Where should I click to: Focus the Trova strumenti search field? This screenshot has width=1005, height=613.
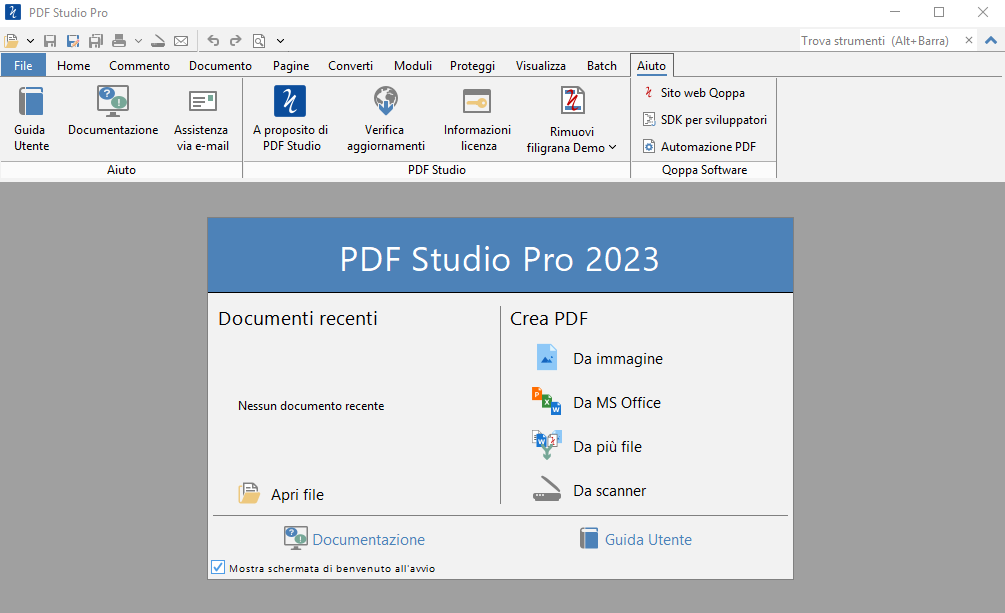pos(881,40)
